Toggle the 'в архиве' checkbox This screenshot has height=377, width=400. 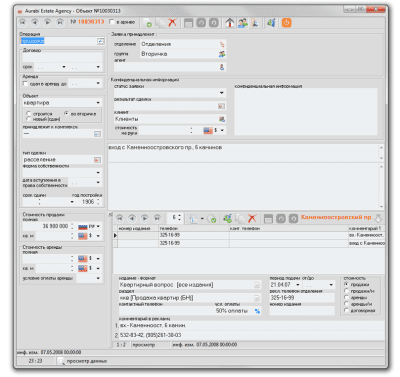pos(112,22)
